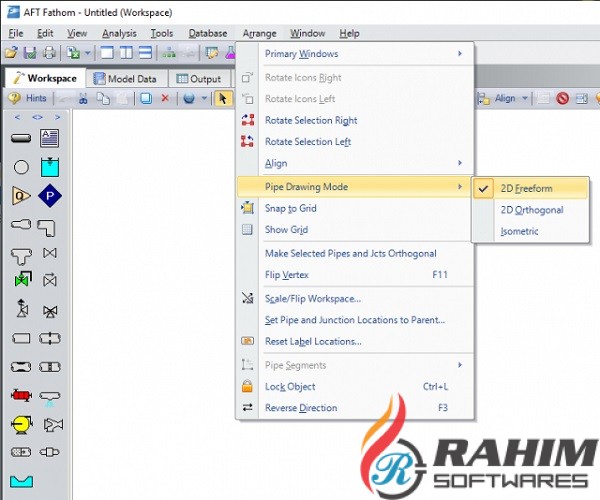Image resolution: width=600 pixels, height=500 pixels.
Task: Choose Rotate Selection Left
Action: (355, 142)
